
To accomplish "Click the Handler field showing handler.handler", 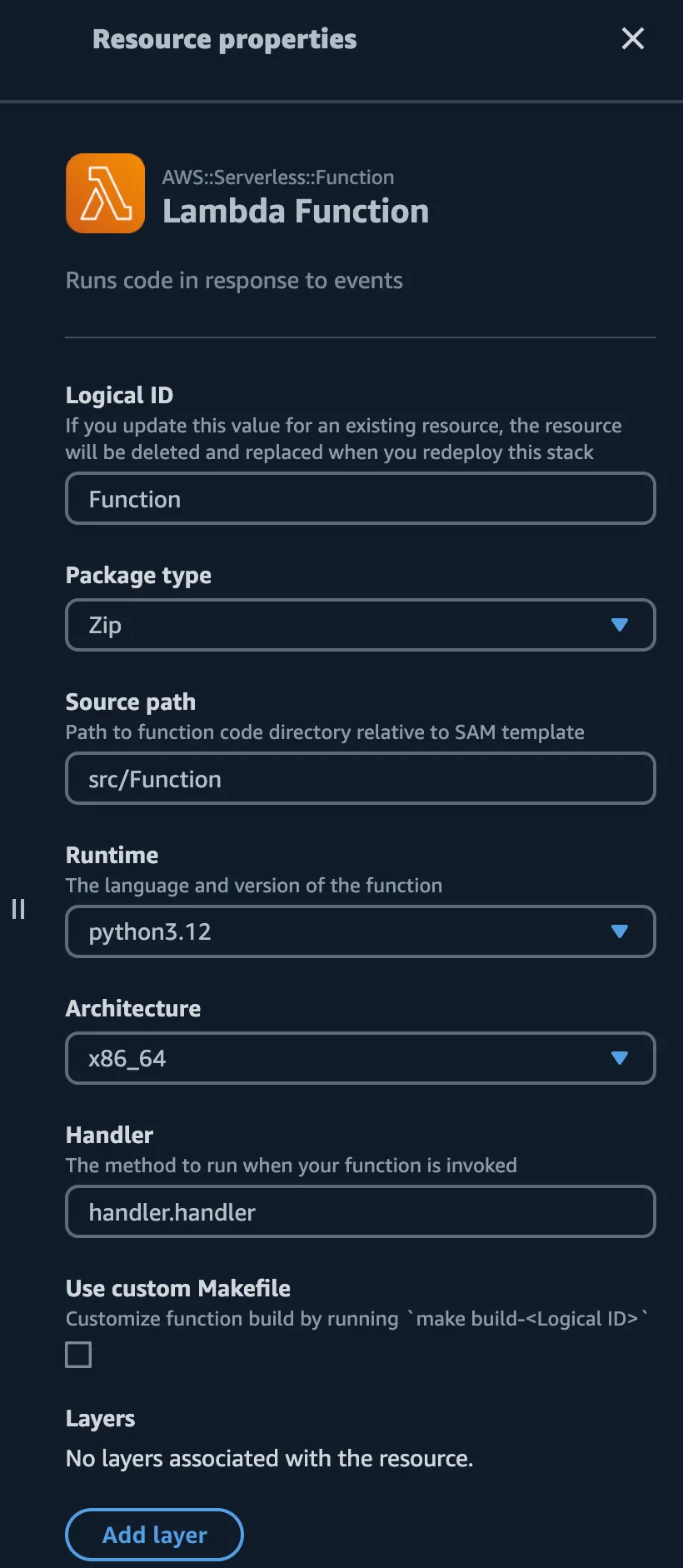I will pos(360,1211).
